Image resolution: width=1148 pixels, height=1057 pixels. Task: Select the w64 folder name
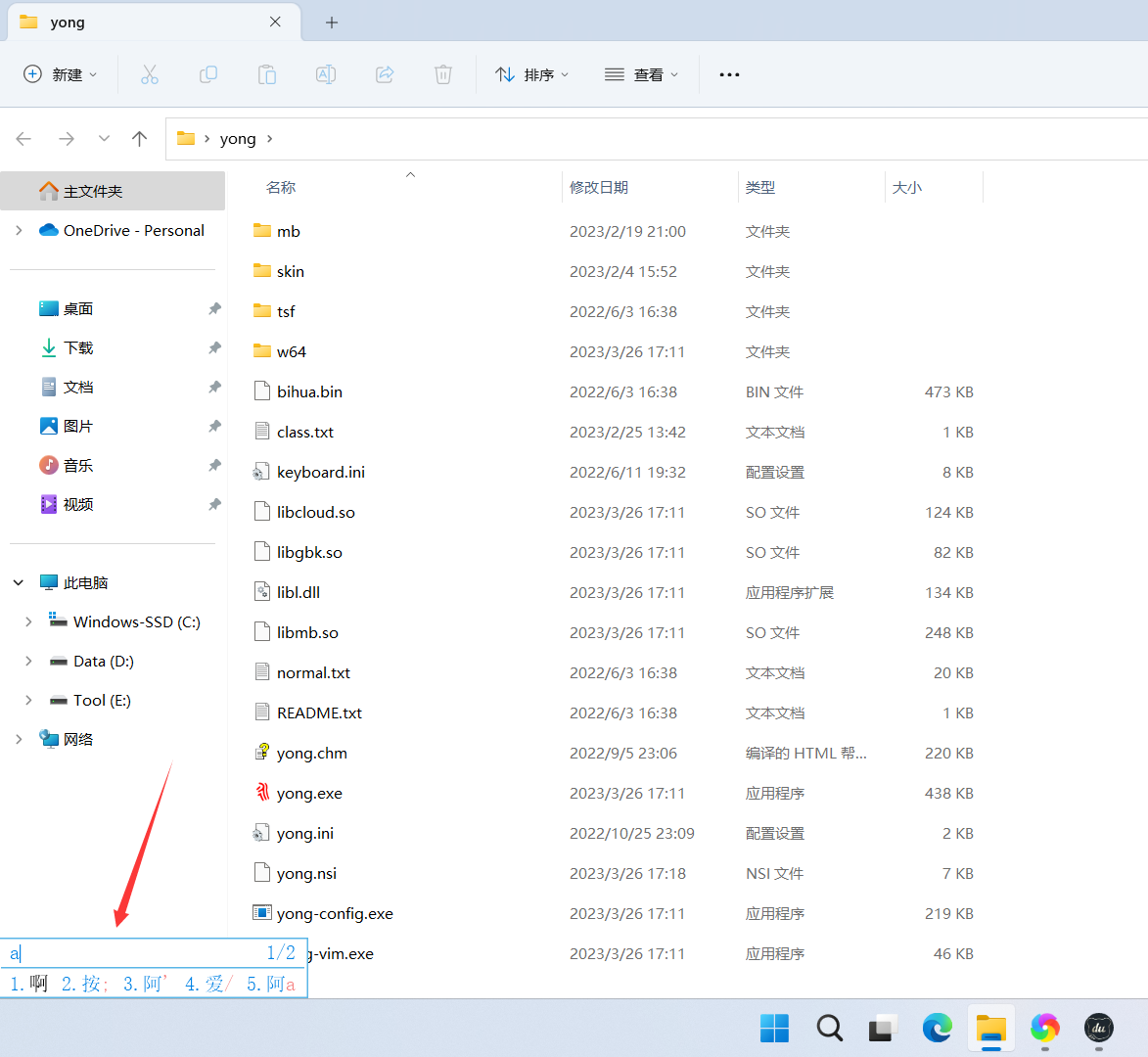pos(292,351)
